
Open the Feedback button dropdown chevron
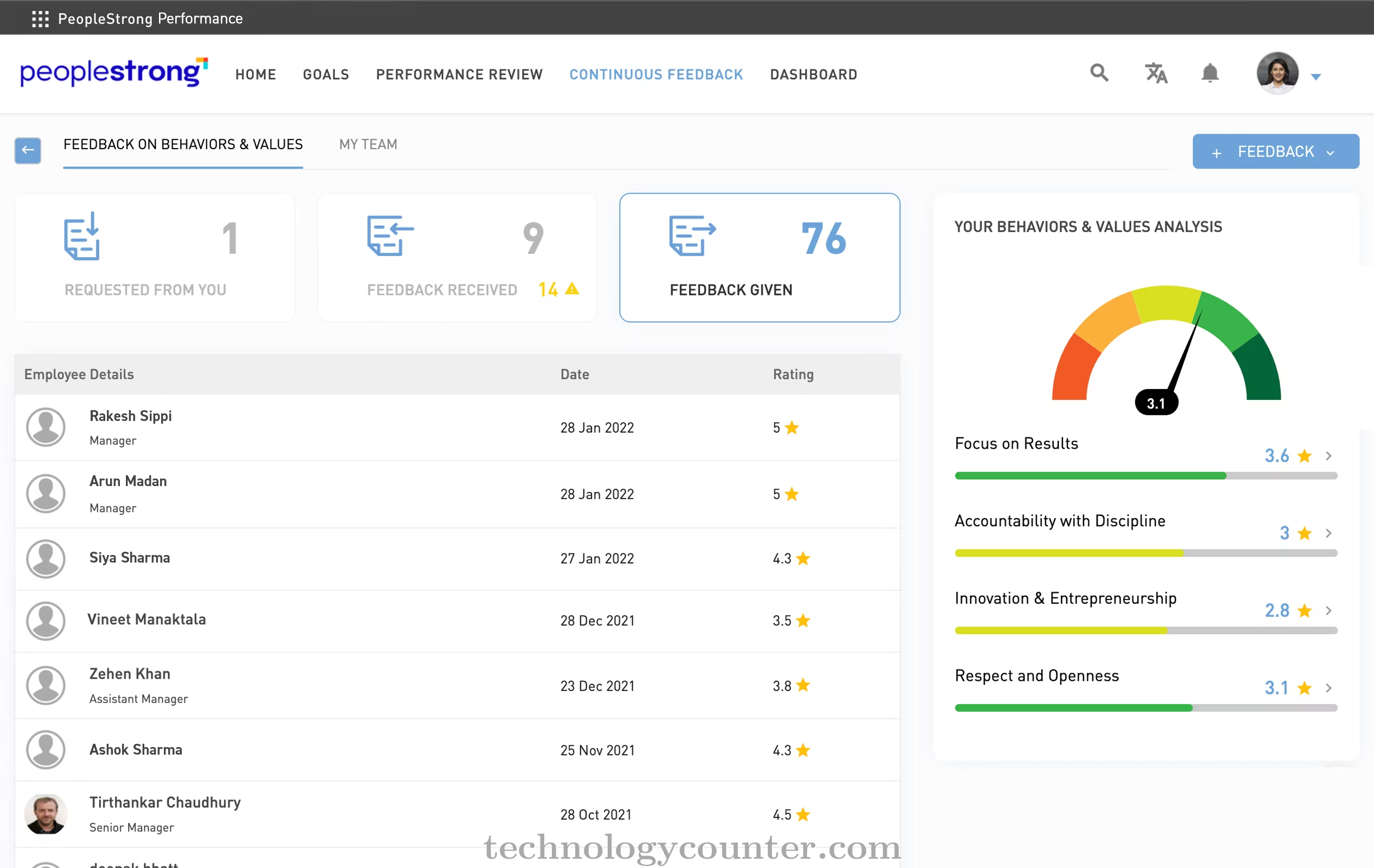click(1330, 152)
